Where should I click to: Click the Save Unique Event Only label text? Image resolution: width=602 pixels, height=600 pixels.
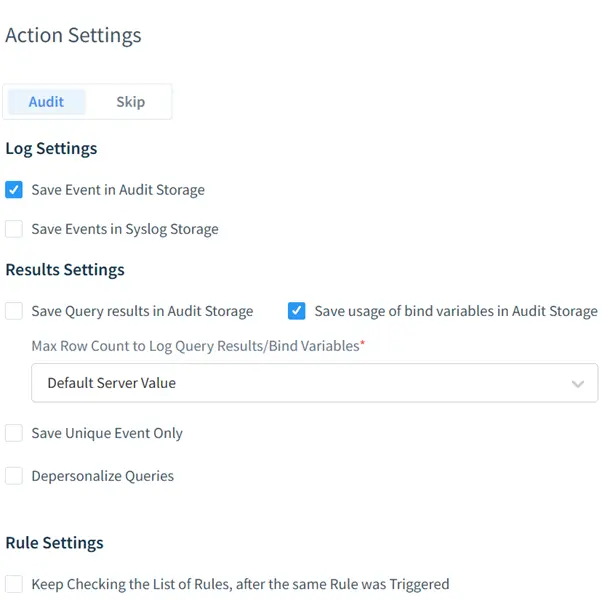pos(107,433)
